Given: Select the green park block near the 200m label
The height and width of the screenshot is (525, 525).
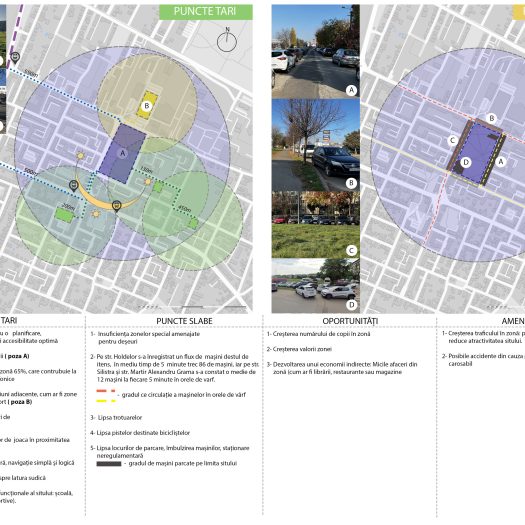Looking at the screenshot, I should click(x=64, y=216).
